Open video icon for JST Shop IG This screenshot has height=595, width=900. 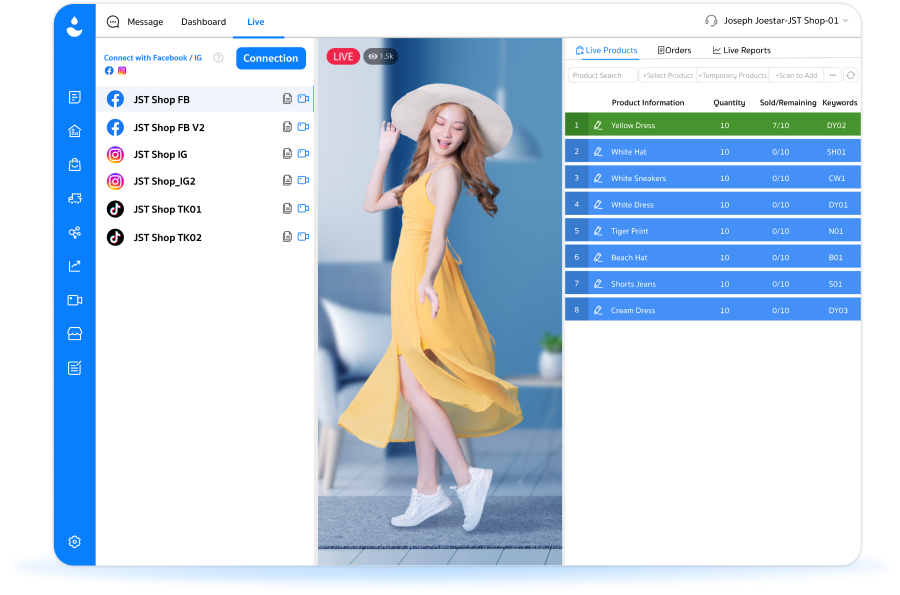click(303, 153)
